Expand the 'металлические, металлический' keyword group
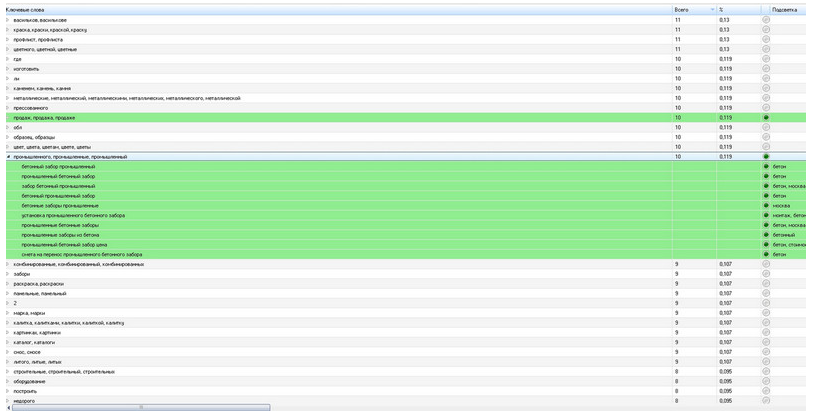Viewport: 814px width, 420px height. 7,98
